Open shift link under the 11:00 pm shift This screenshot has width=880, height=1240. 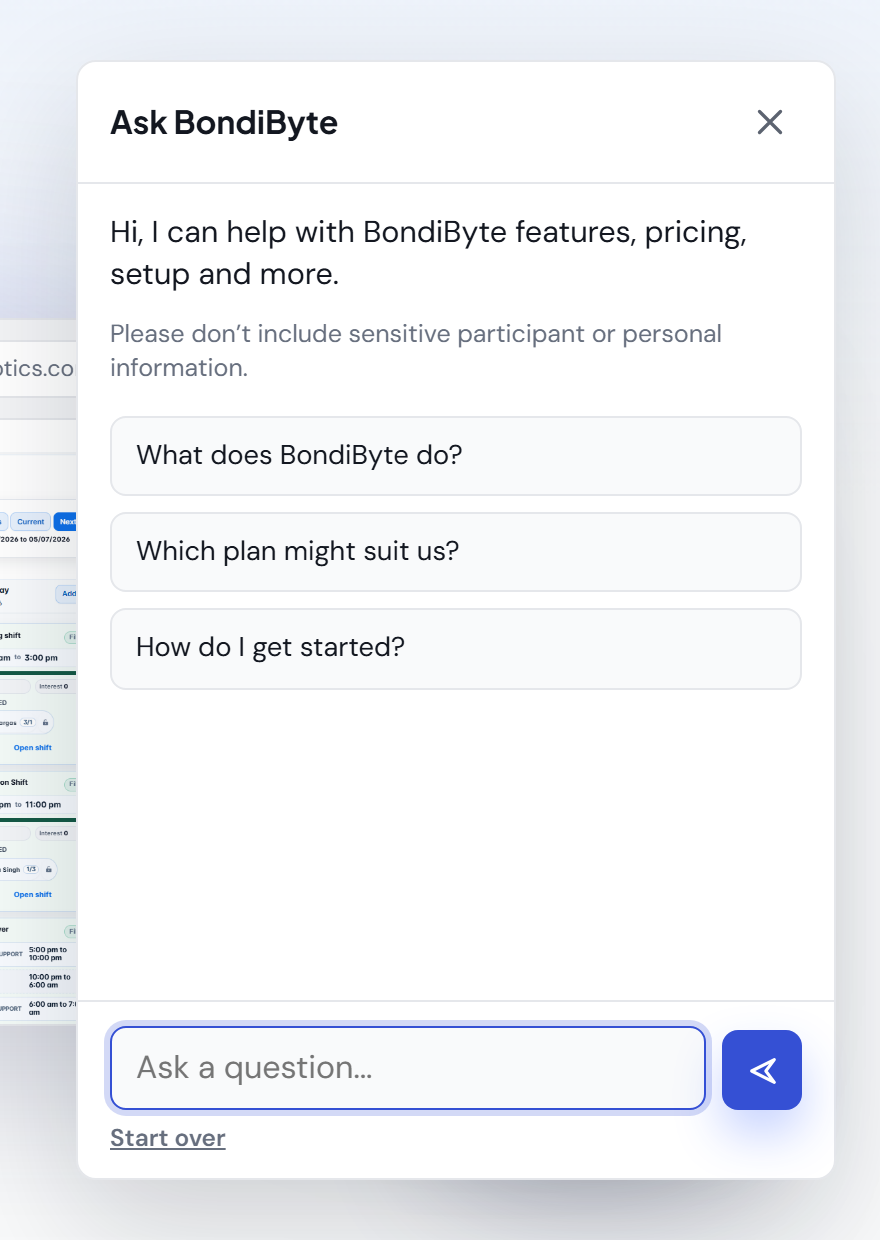click(x=32, y=895)
